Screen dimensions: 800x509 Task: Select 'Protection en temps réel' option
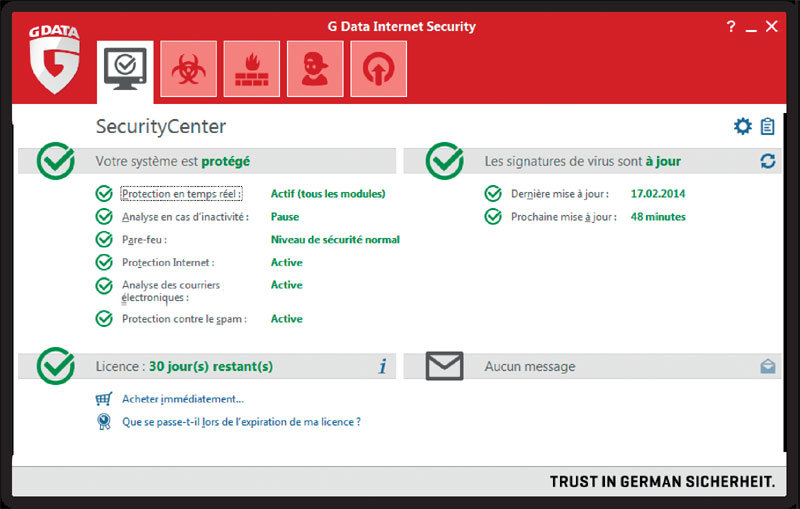pyautogui.click(x=182, y=194)
